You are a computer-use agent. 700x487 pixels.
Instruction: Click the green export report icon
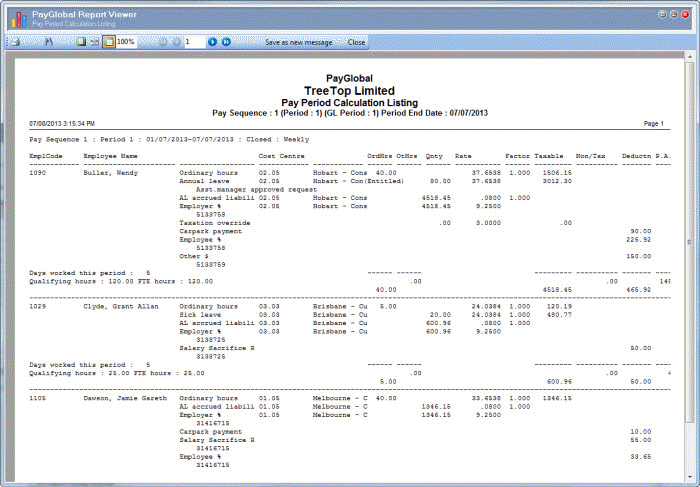(x=81, y=42)
